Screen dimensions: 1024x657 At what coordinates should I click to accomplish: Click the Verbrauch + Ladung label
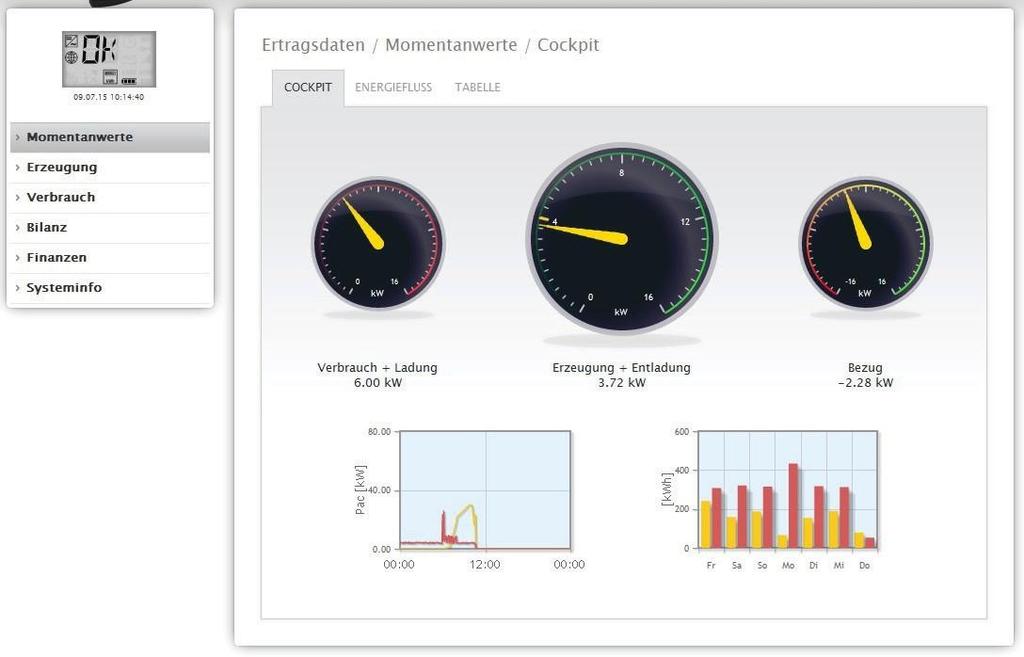(377, 368)
